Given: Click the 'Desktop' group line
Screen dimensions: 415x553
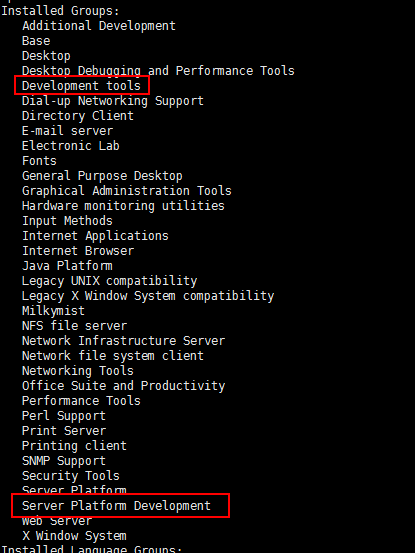Looking at the screenshot, I should 46,56.
